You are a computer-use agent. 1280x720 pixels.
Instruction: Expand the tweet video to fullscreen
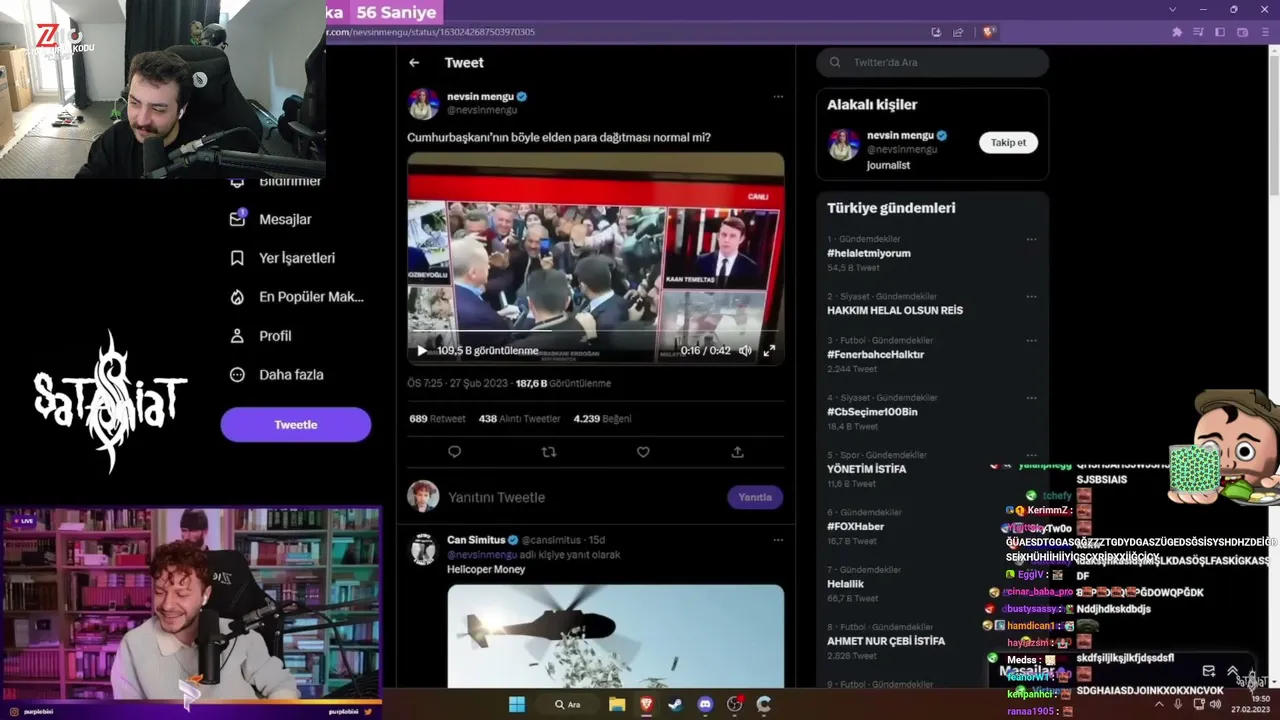pyautogui.click(x=769, y=351)
